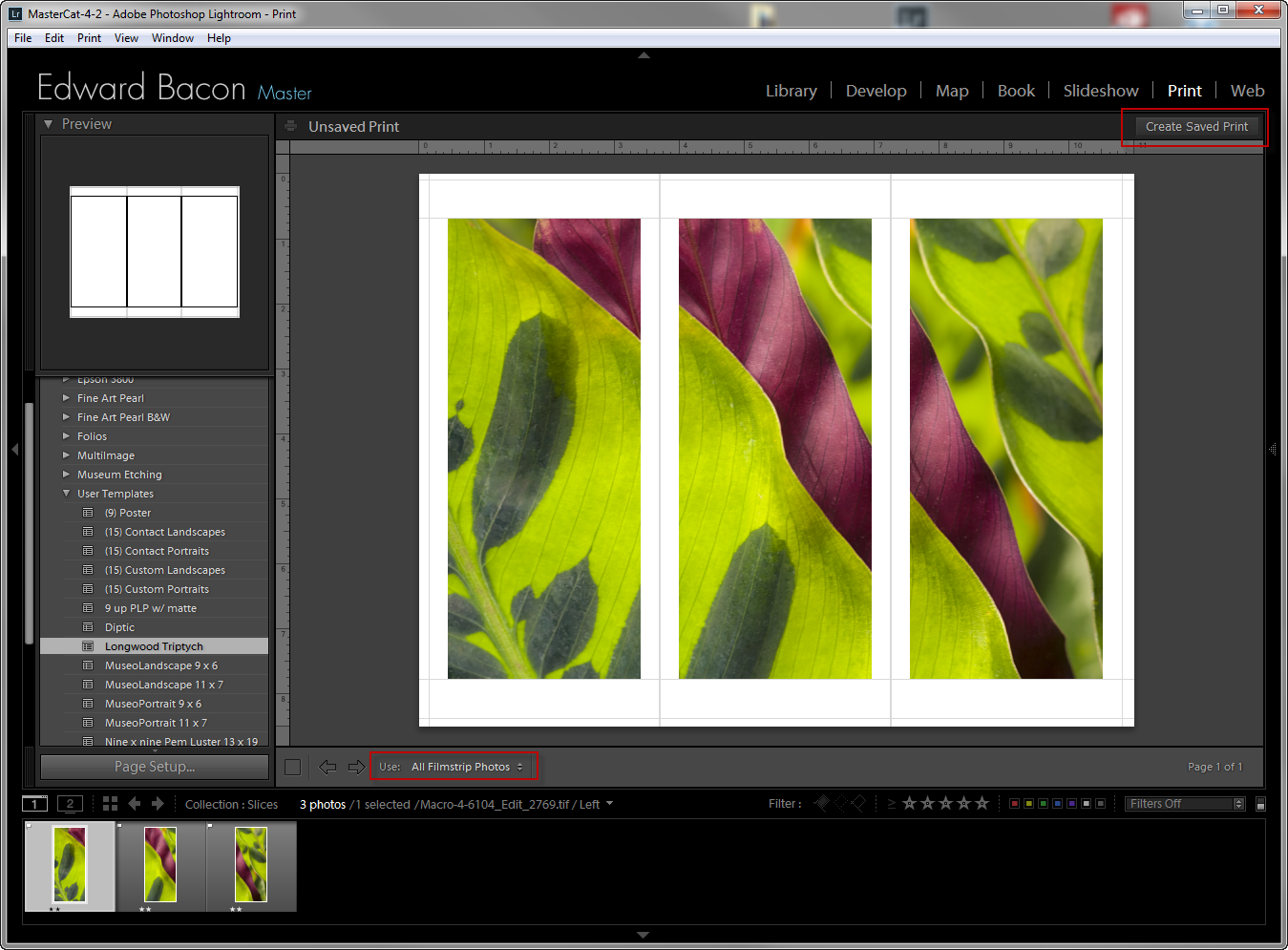Show second window display 2
The width and height of the screenshot is (1288, 950).
70,804
